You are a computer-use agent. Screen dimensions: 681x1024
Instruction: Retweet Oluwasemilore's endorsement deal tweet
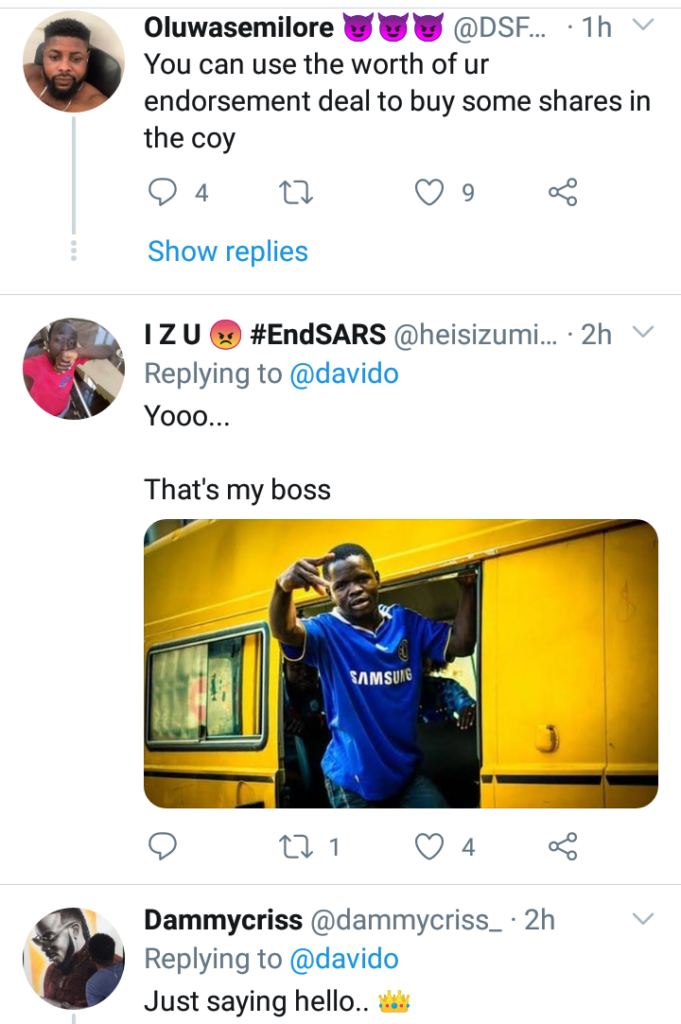pos(297,191)
